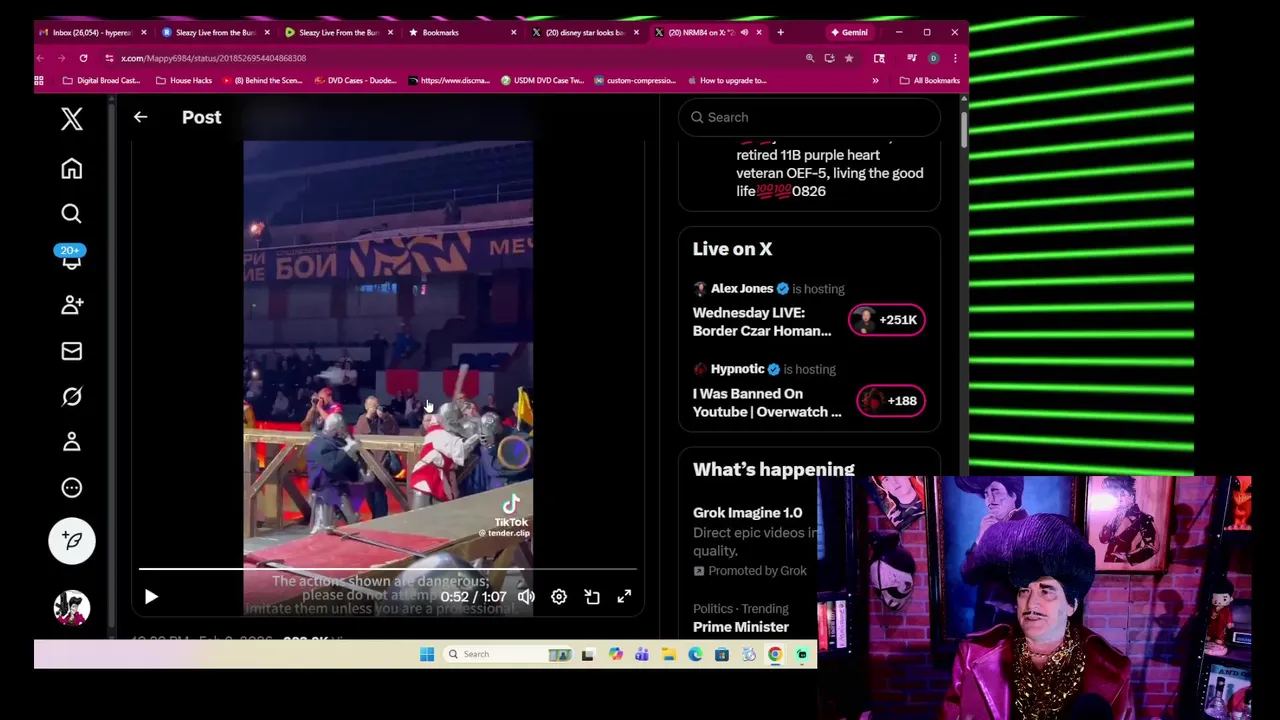Close the NRM84 on X tab
This screenshot has width=1280, height=720.
[759, 32]
